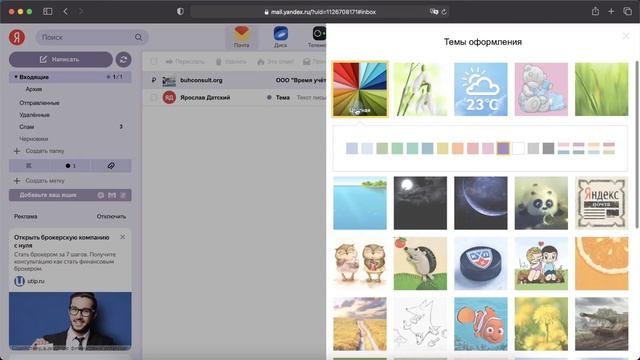Choose the orange slice theme
This screenshot has width=640, height=360.
coord(602,263)
